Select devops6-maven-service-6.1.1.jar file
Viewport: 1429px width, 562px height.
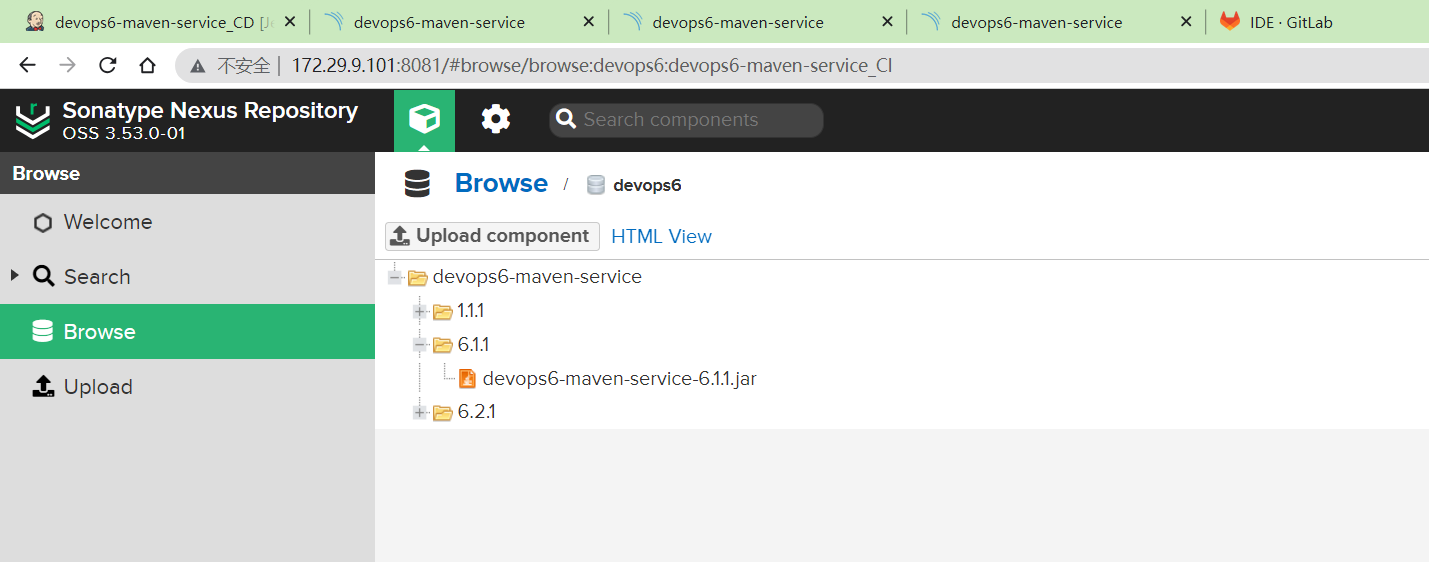[x=619, y=379]
